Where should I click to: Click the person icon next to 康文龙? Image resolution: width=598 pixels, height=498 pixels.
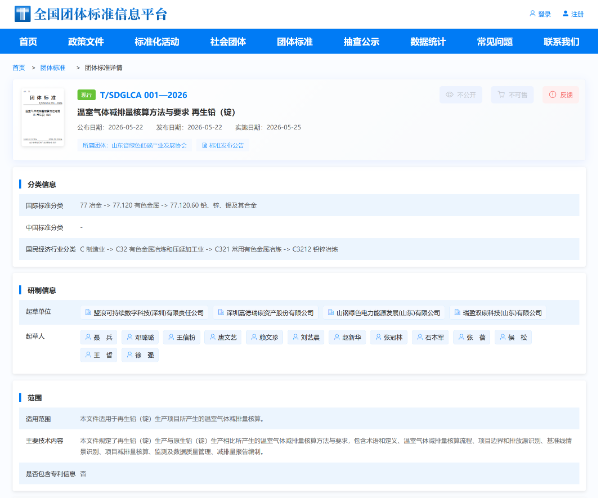(x=212, y=337)
